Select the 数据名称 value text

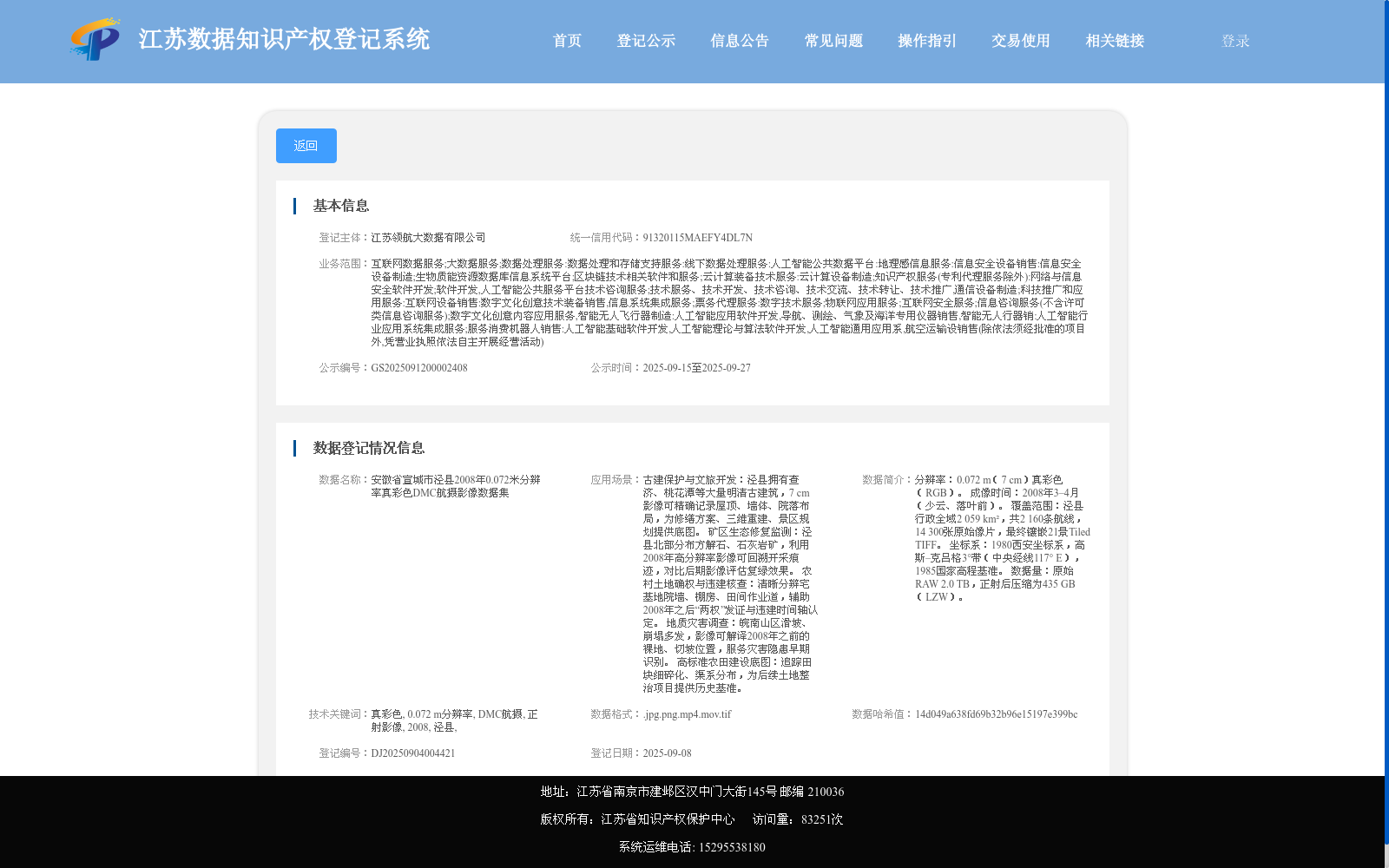click(x=456, y=486)
